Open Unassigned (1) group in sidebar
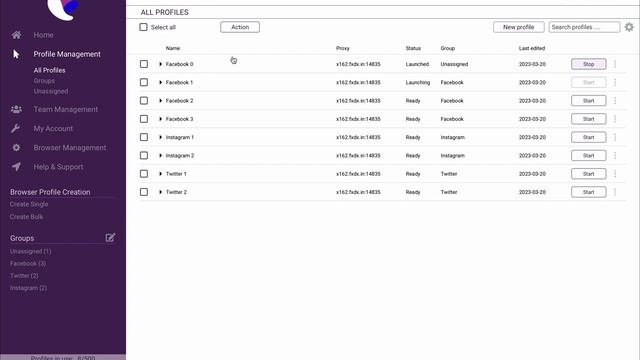 (x=31, y=251)
